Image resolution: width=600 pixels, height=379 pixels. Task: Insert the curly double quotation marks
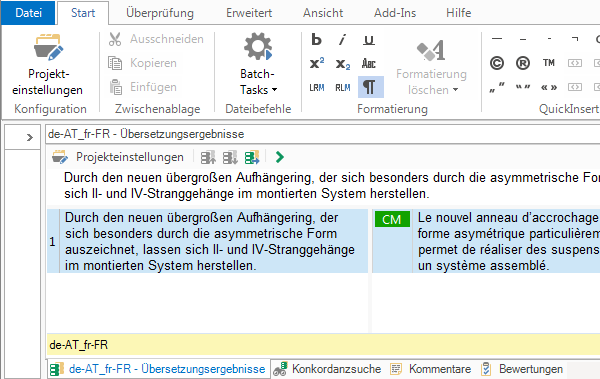(x=523, y=87)
